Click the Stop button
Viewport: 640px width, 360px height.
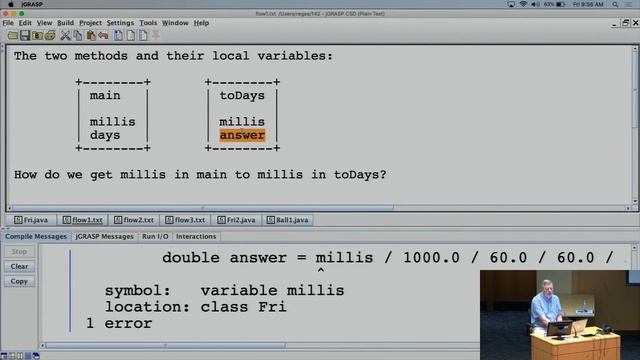(19, 252)
